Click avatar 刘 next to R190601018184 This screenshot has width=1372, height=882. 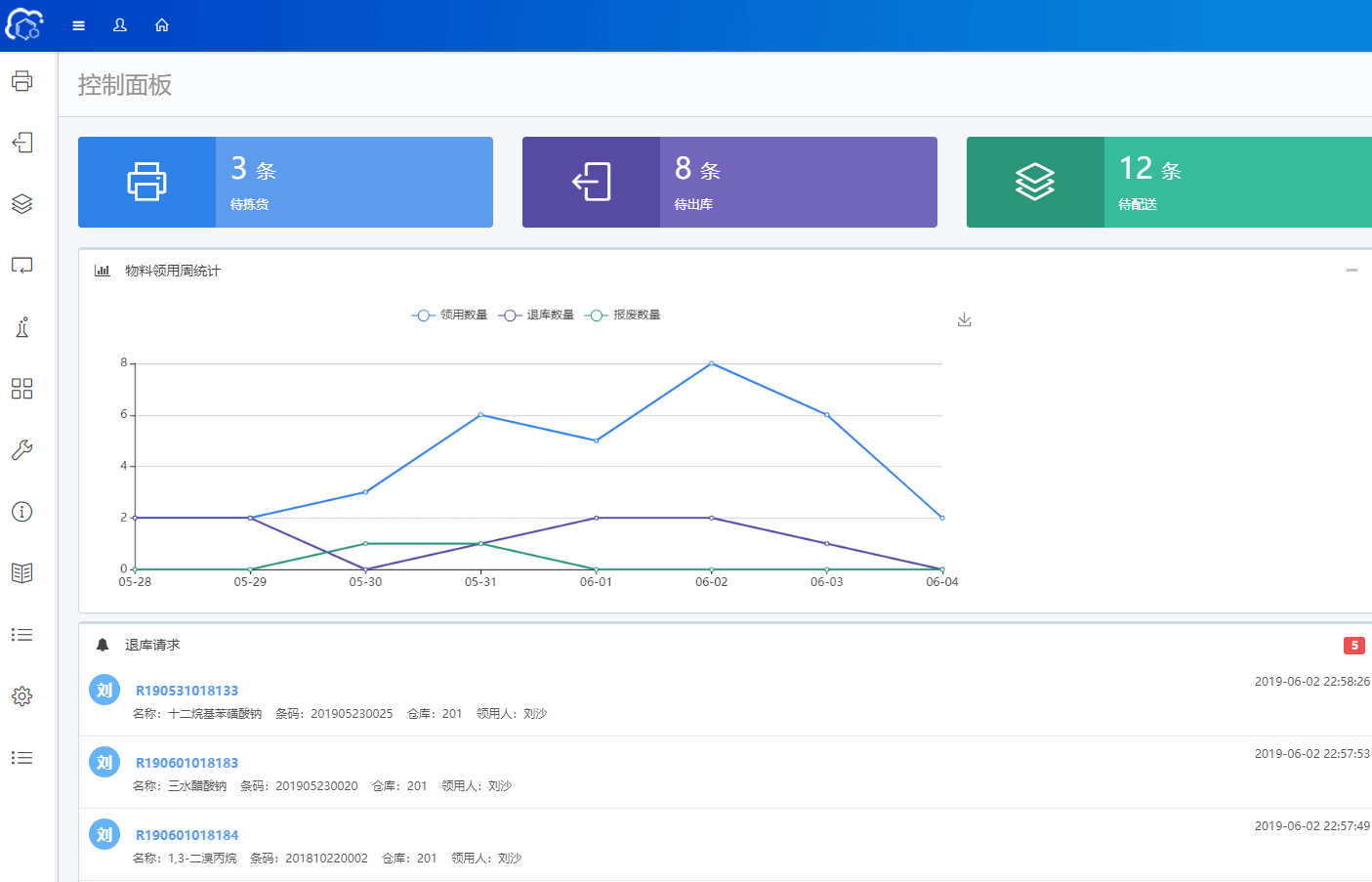pyautogui.click(x=104, y=834)
